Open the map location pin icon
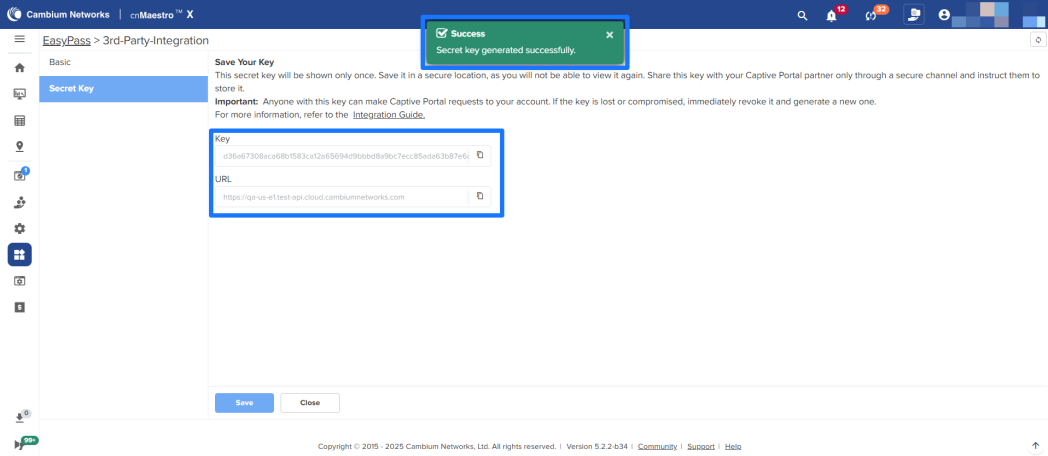Viewport: 1048px width, 456px height. [19, 147]
